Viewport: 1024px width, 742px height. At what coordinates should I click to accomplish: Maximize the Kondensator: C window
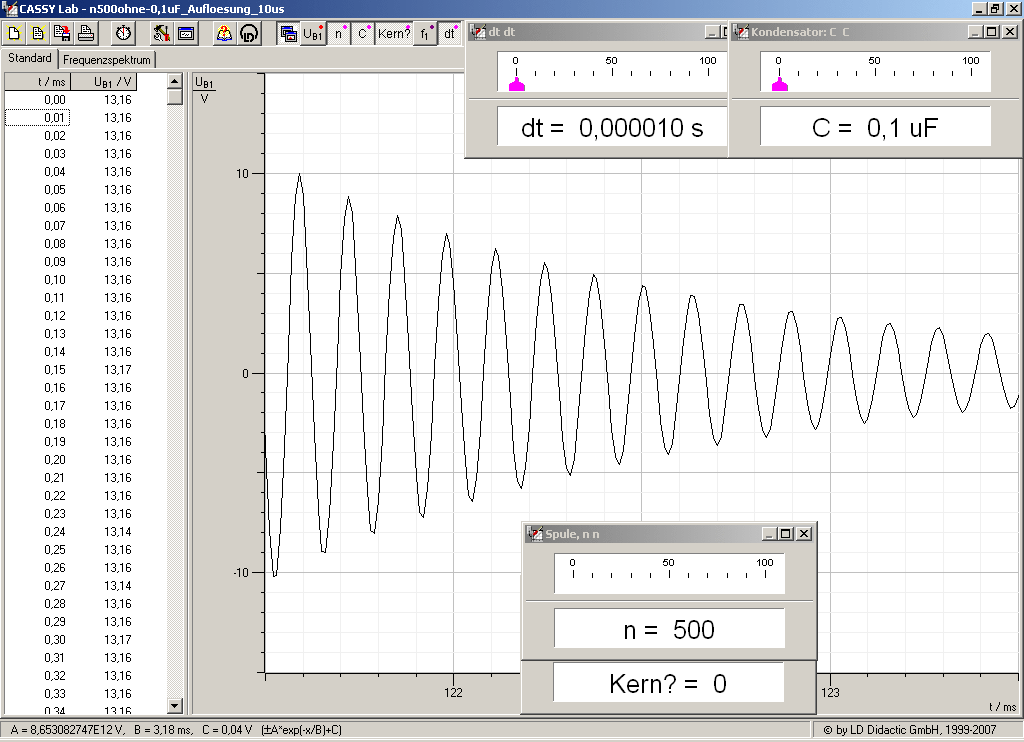pos(991,32)
